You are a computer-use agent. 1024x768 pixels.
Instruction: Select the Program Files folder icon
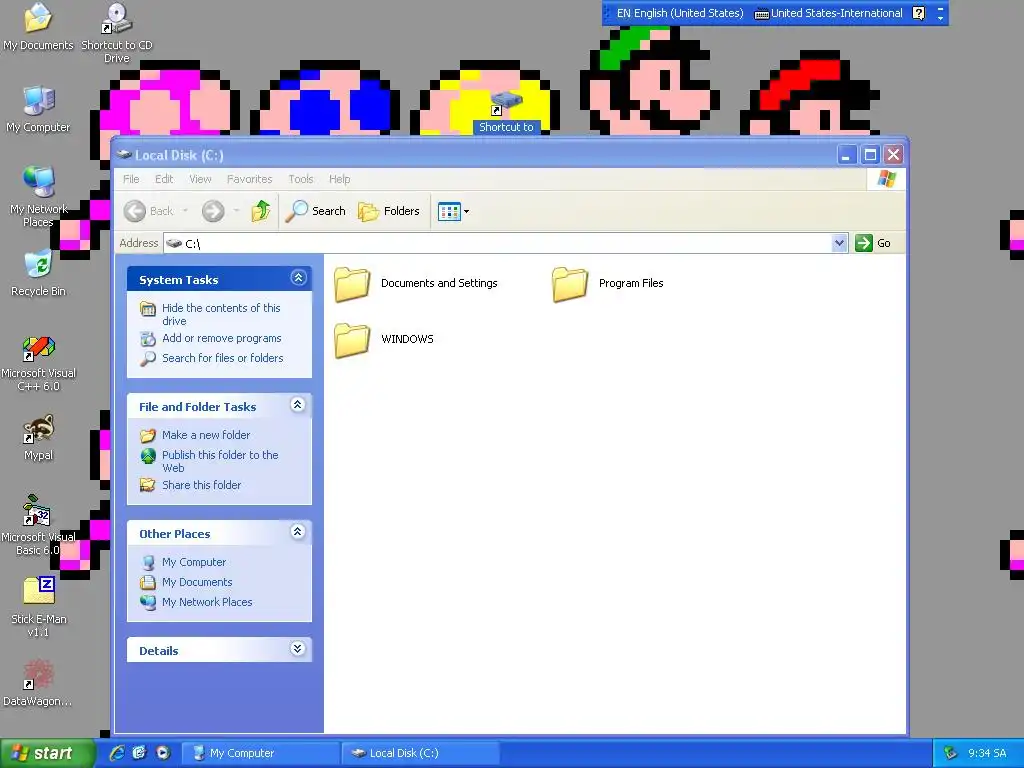pyautogui.click(x=570, y=284)
